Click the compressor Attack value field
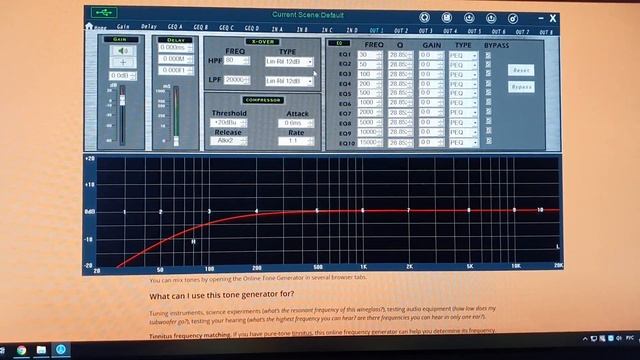The image size is (640, 360). (x=296, y=123)
